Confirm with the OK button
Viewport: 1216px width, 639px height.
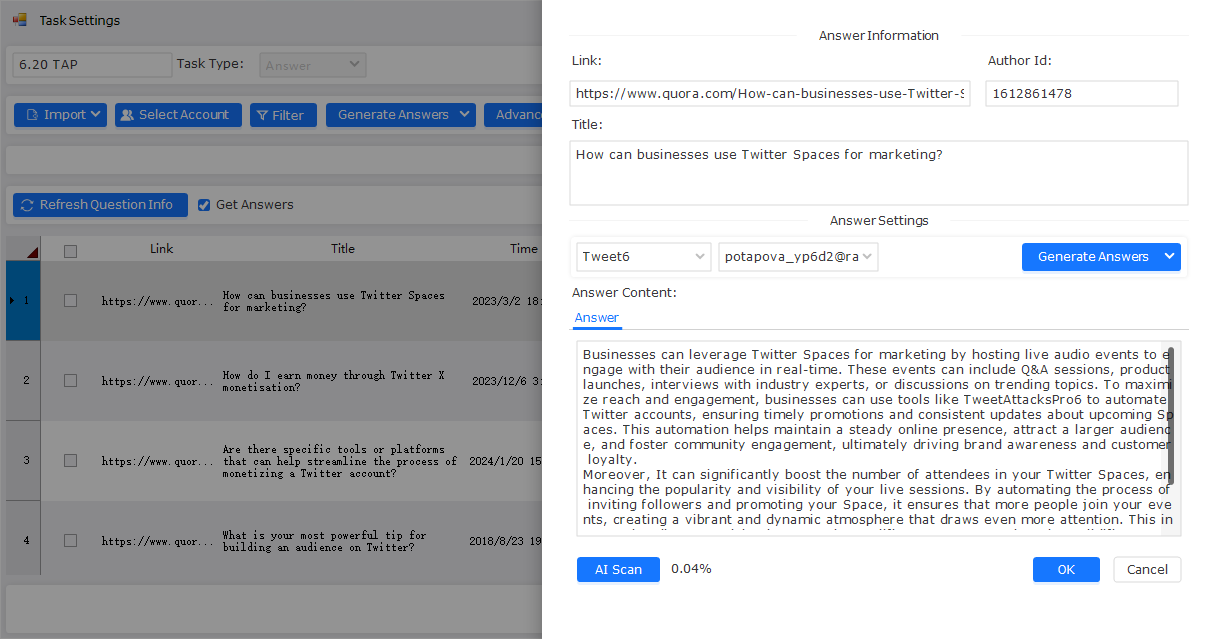1066,569
